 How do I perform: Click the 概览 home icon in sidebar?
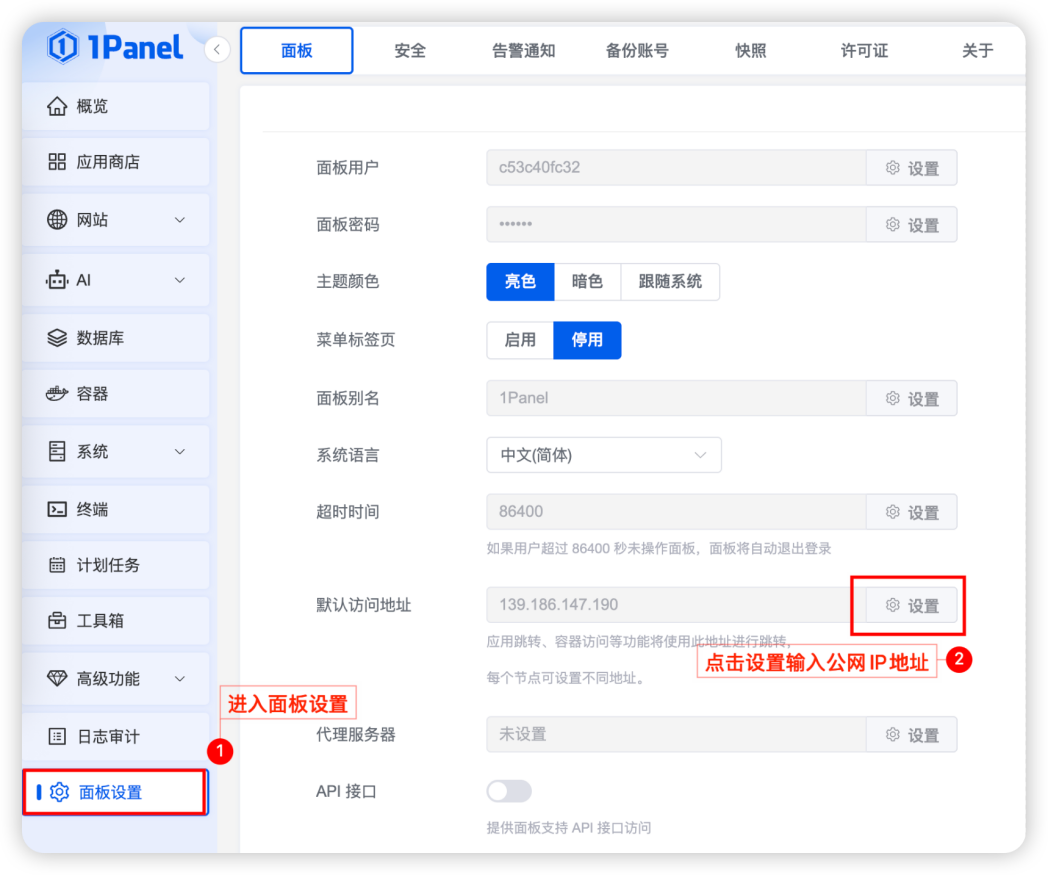coord(57,106)
